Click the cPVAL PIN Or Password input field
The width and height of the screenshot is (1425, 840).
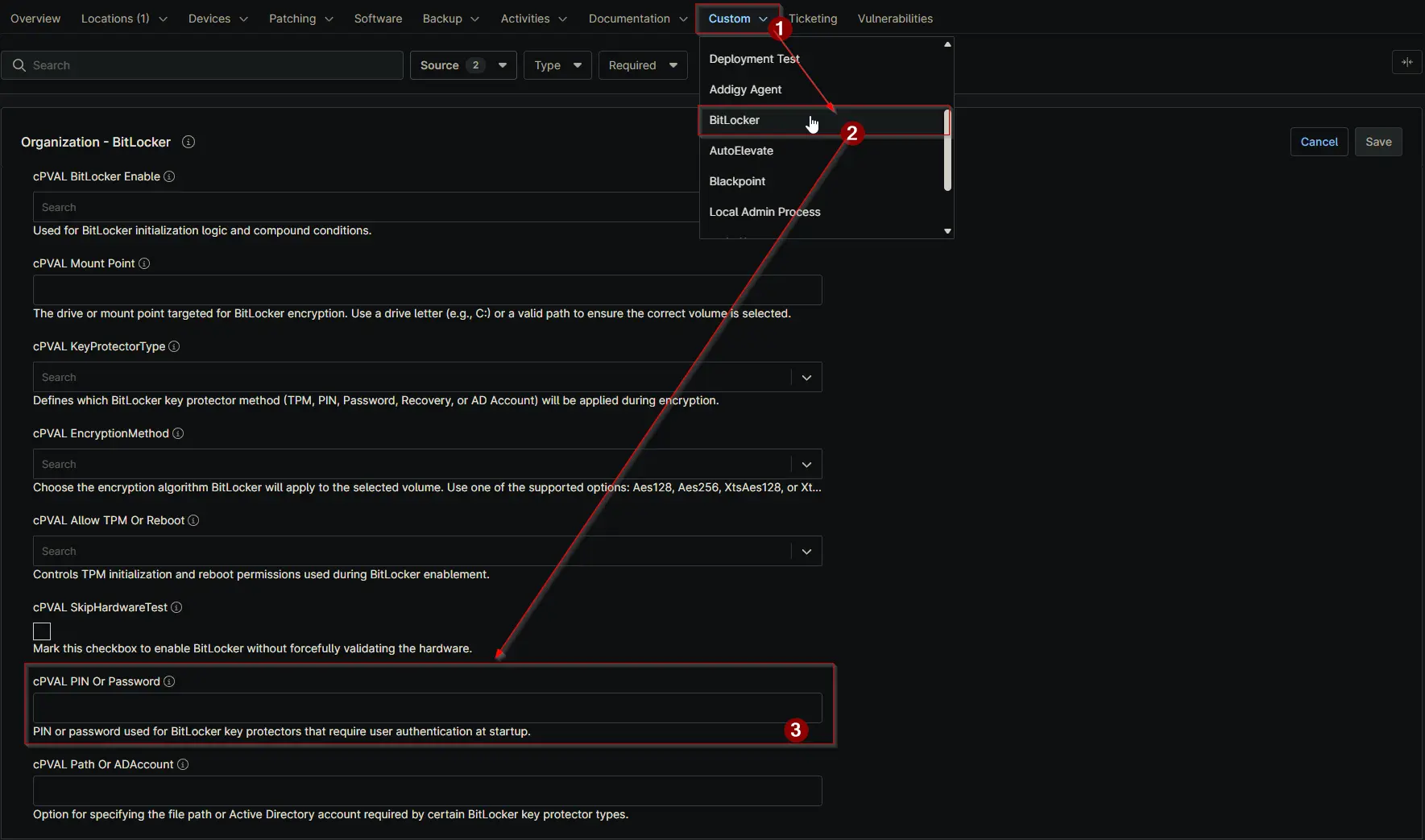427,708
